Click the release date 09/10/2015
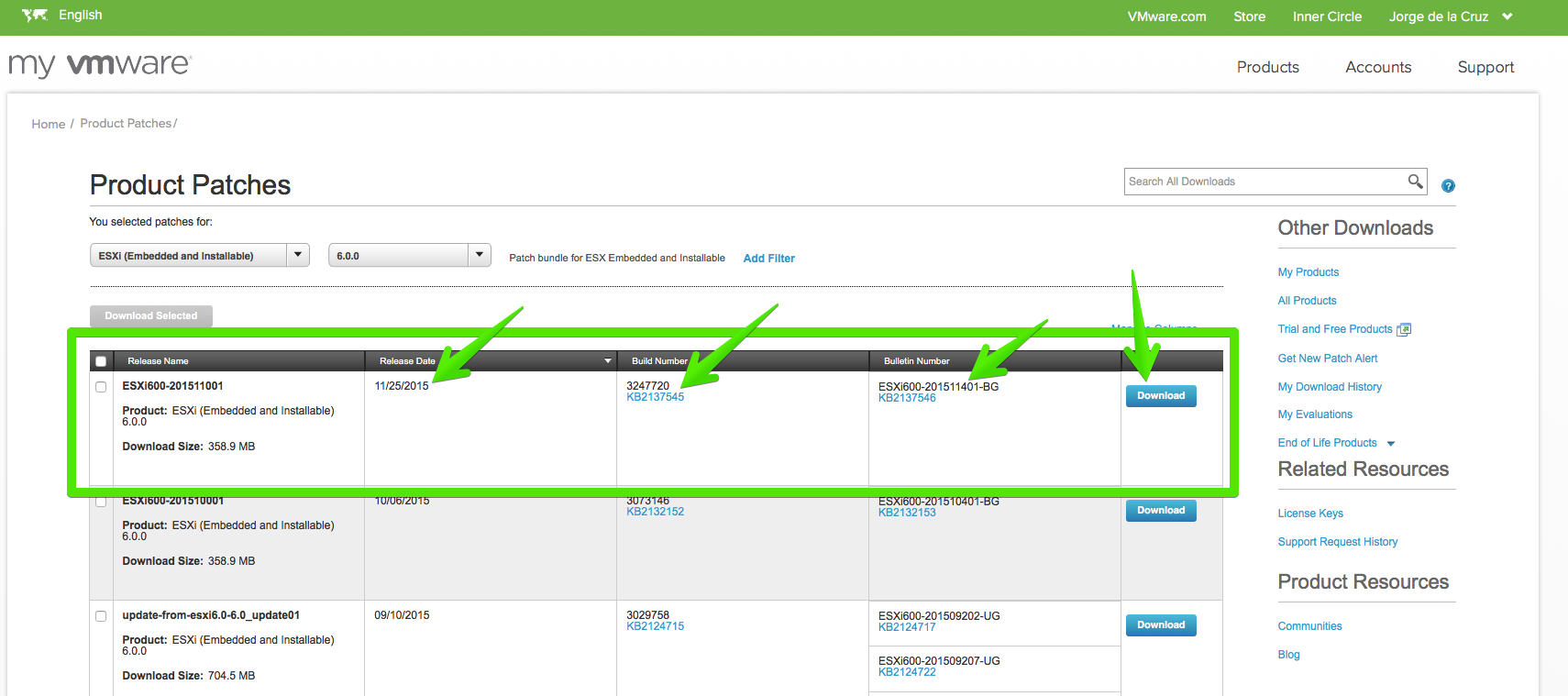Screen dimensions: 1568x696 pyautogui.click(x=402, y=615)
